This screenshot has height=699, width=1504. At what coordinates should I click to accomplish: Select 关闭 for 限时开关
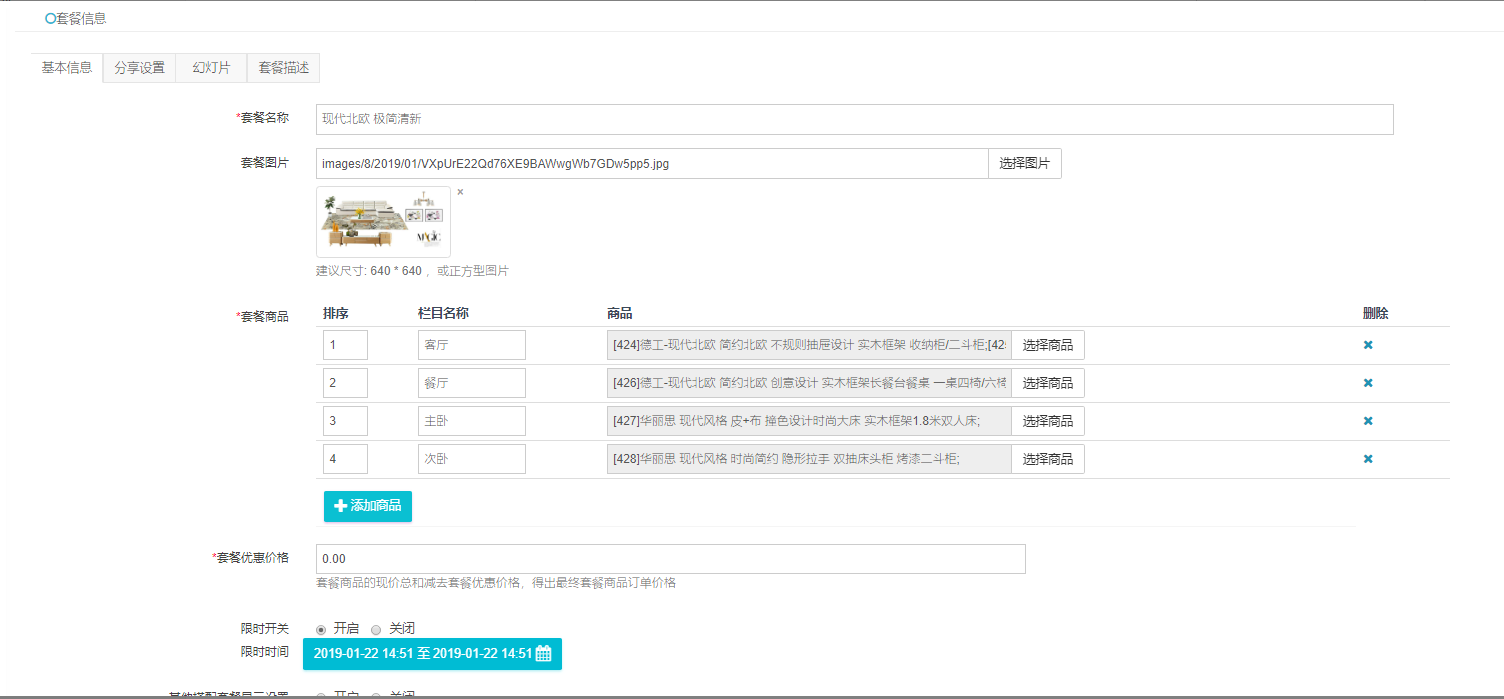click(x=376, y=629)
